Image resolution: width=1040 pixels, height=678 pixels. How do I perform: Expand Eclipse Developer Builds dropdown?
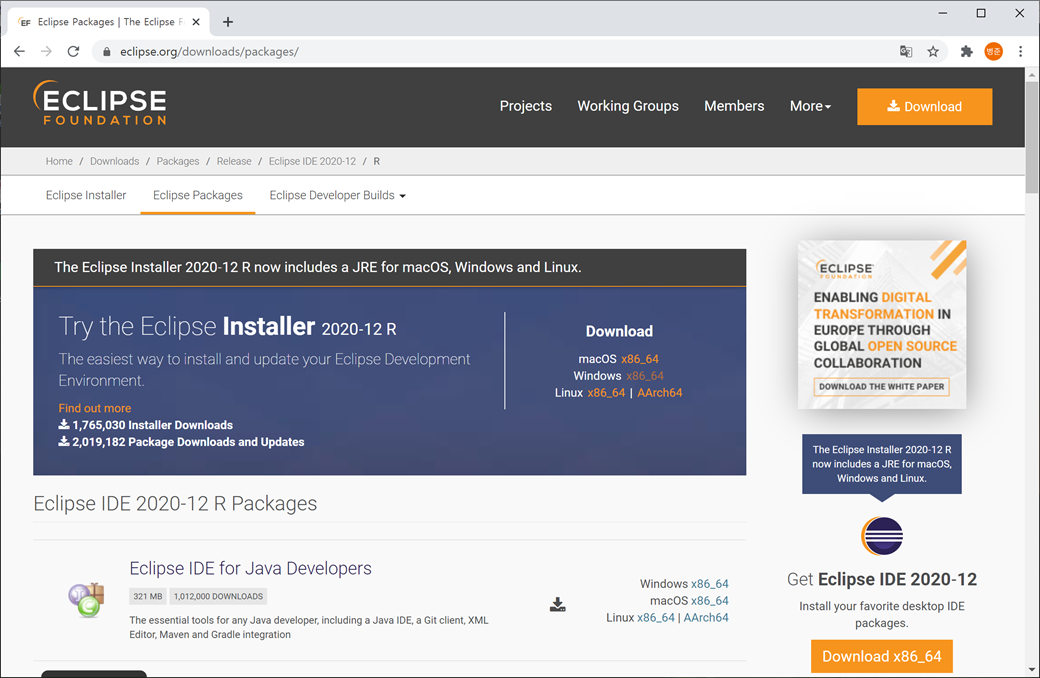tap(337, 195)
